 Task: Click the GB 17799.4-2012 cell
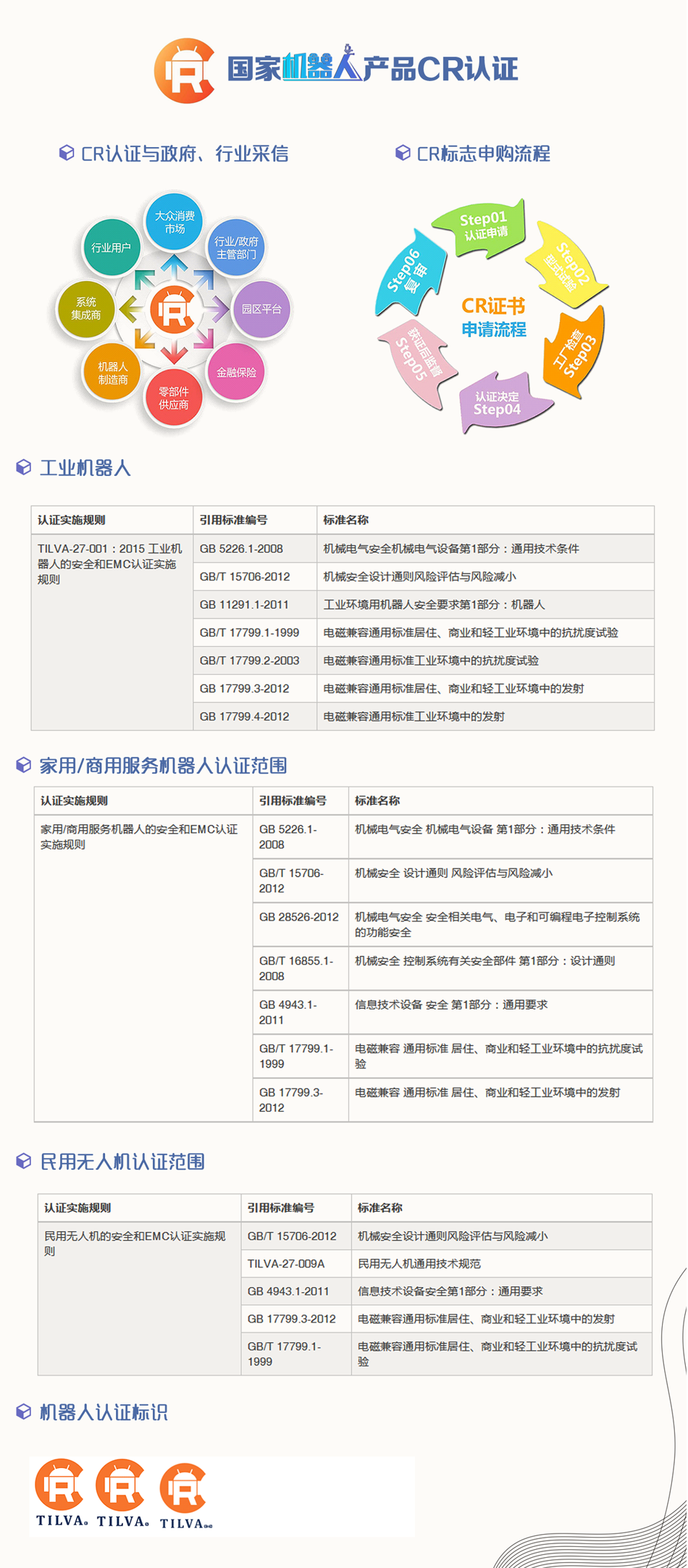(x=255, y=716)
